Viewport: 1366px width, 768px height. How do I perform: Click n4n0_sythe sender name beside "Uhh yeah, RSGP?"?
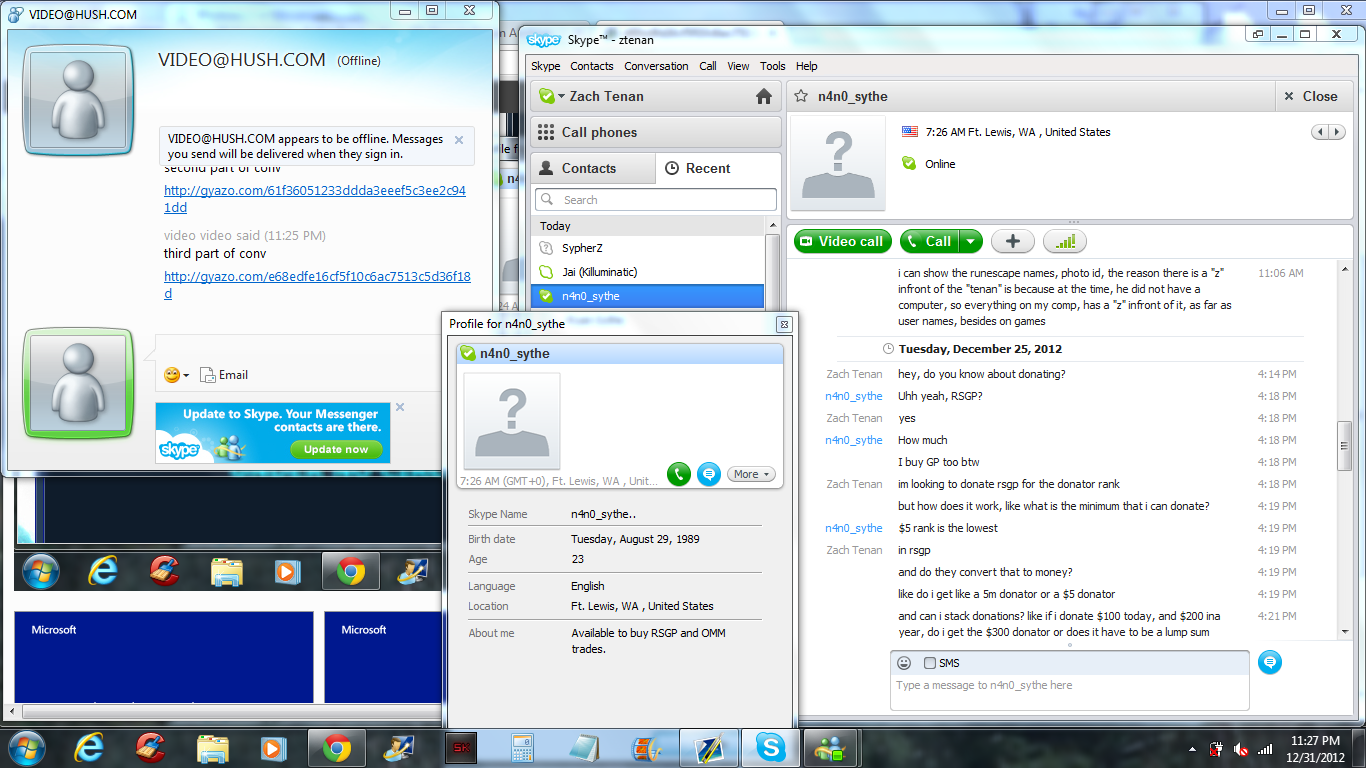(x=854, y=396)
